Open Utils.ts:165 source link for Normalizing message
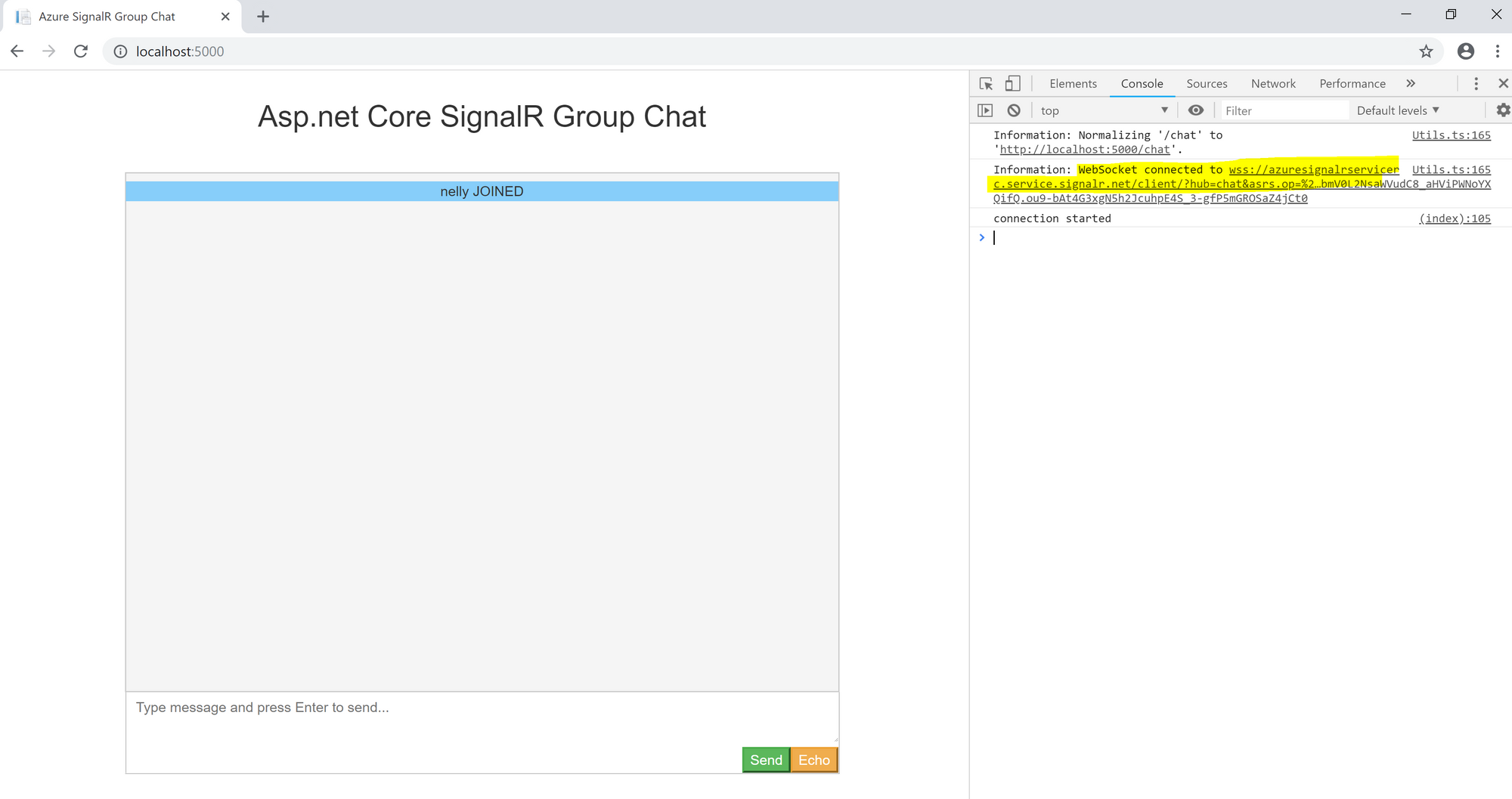Screen dimensions: 1512x799 pos(1452,135)
